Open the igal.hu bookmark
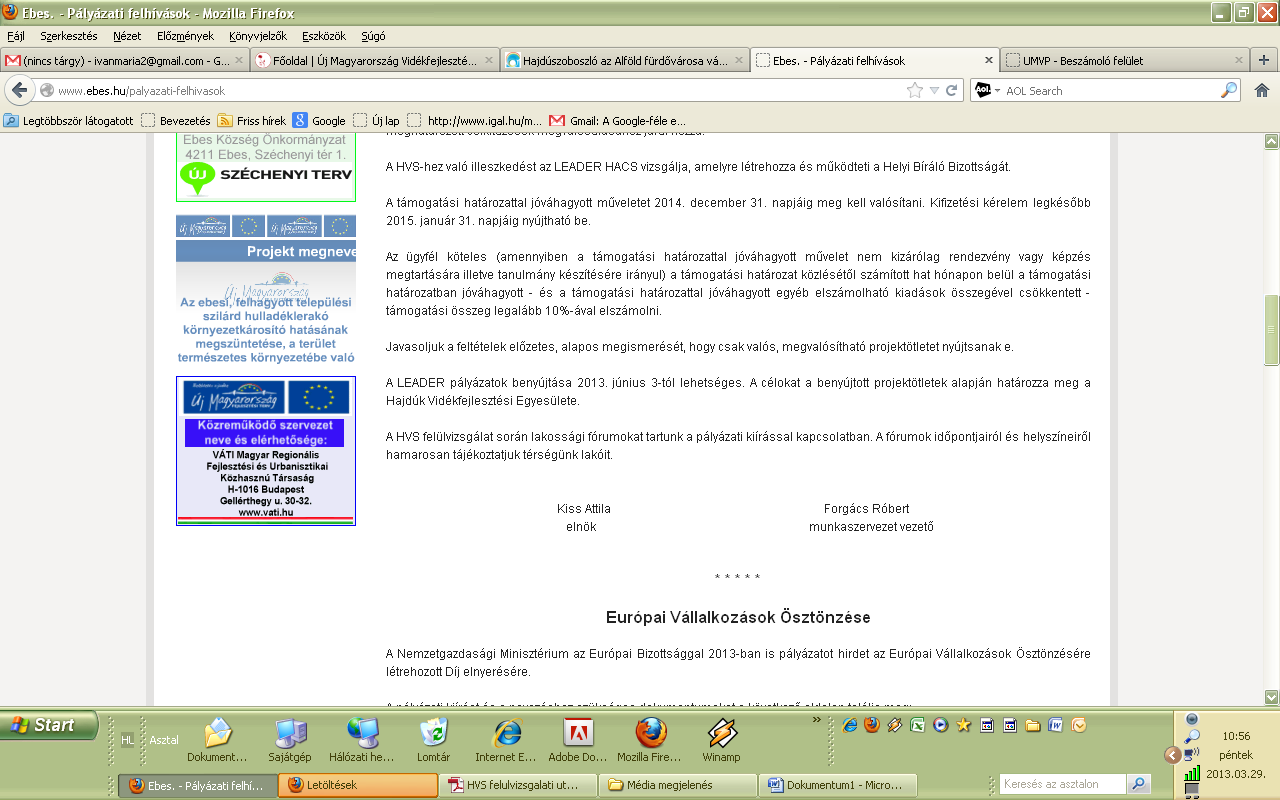The height and width of the screenshot is (800, 1280). (474, 121)
